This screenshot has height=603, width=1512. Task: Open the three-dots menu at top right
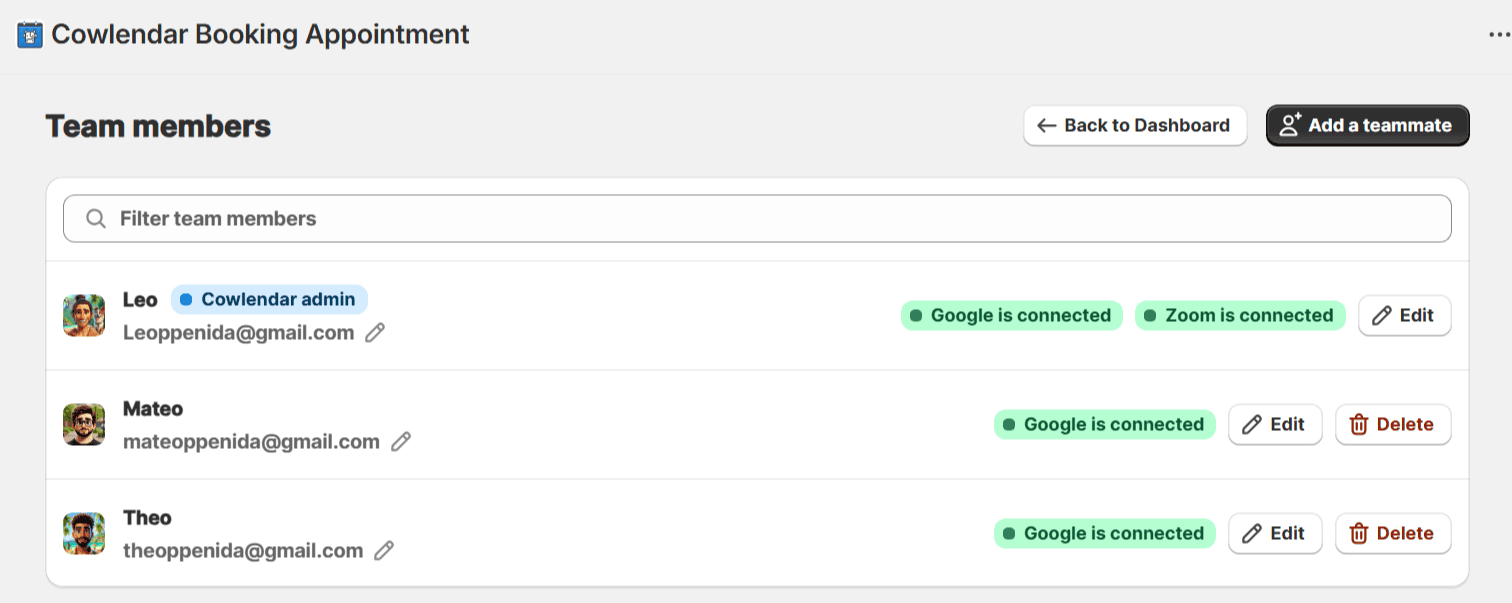(x=1499, y=35)
